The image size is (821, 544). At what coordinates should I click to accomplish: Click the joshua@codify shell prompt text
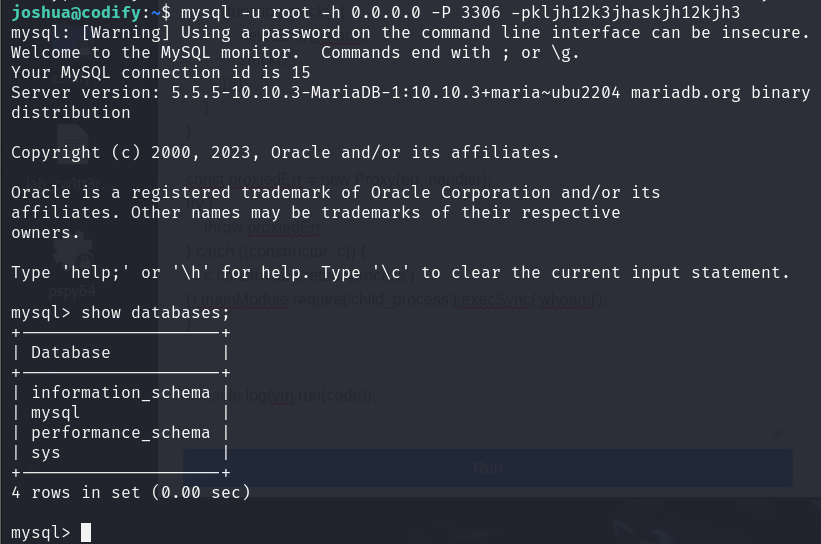coord(76,12)
